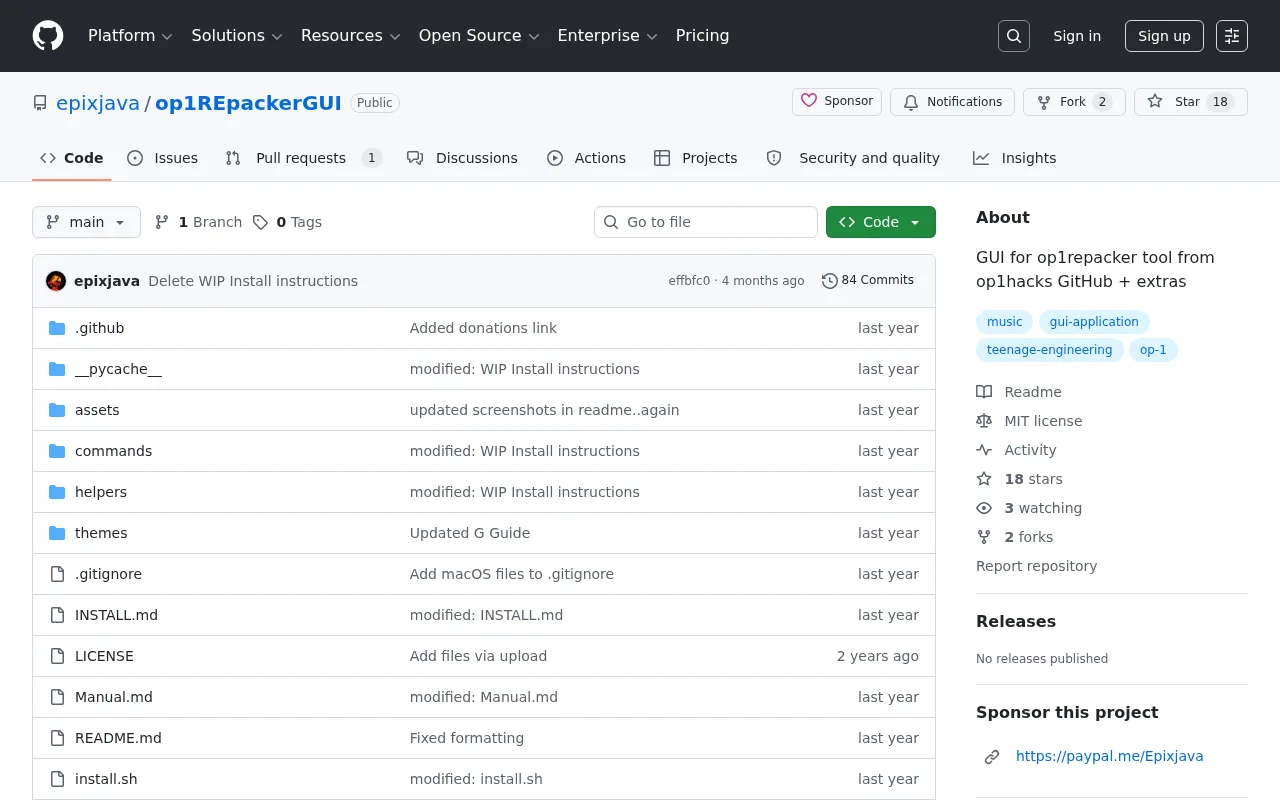Click the .gitignore file icon

pos(57,574)
